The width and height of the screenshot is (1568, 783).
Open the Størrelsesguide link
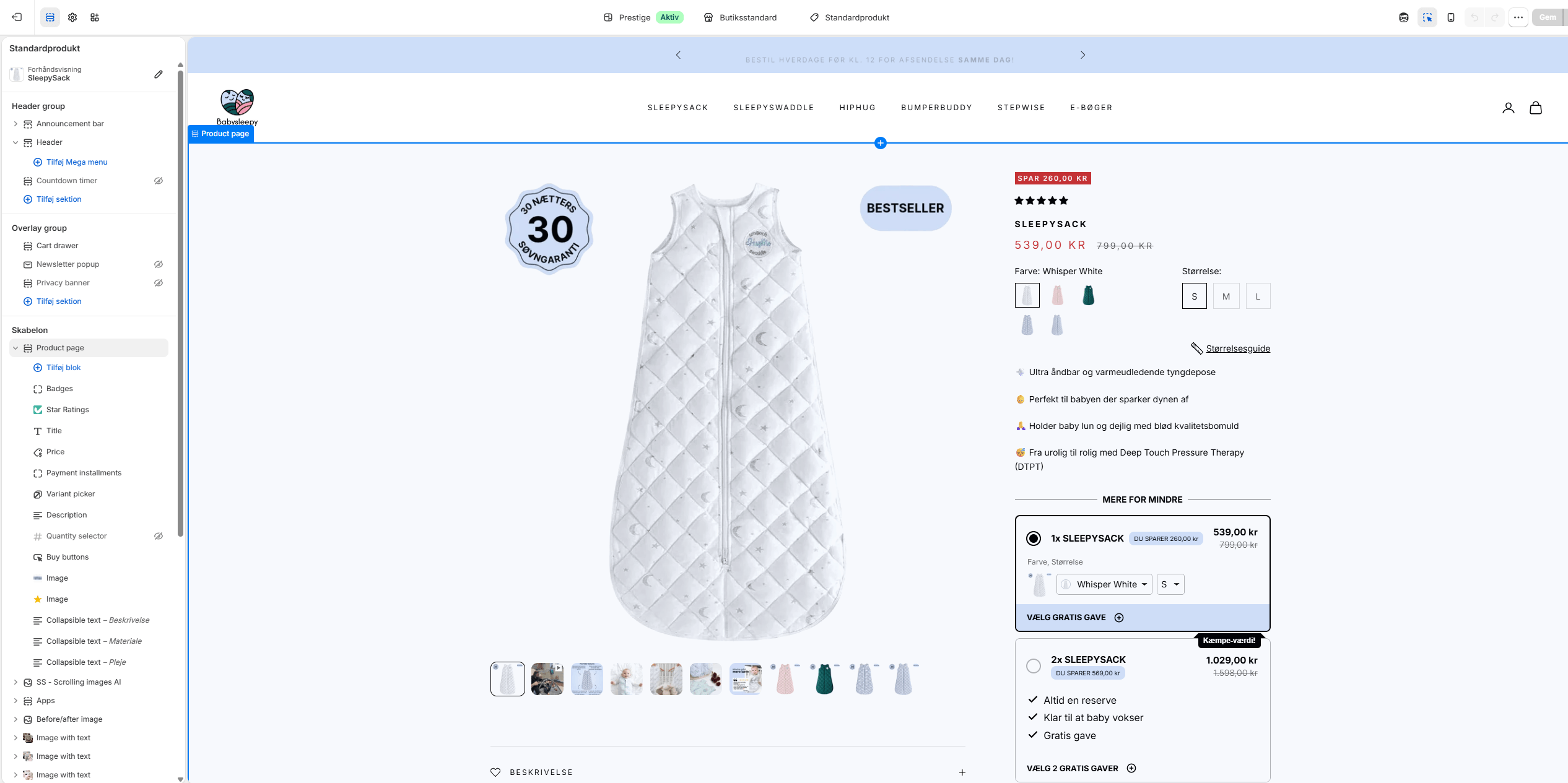[1237, 348]
